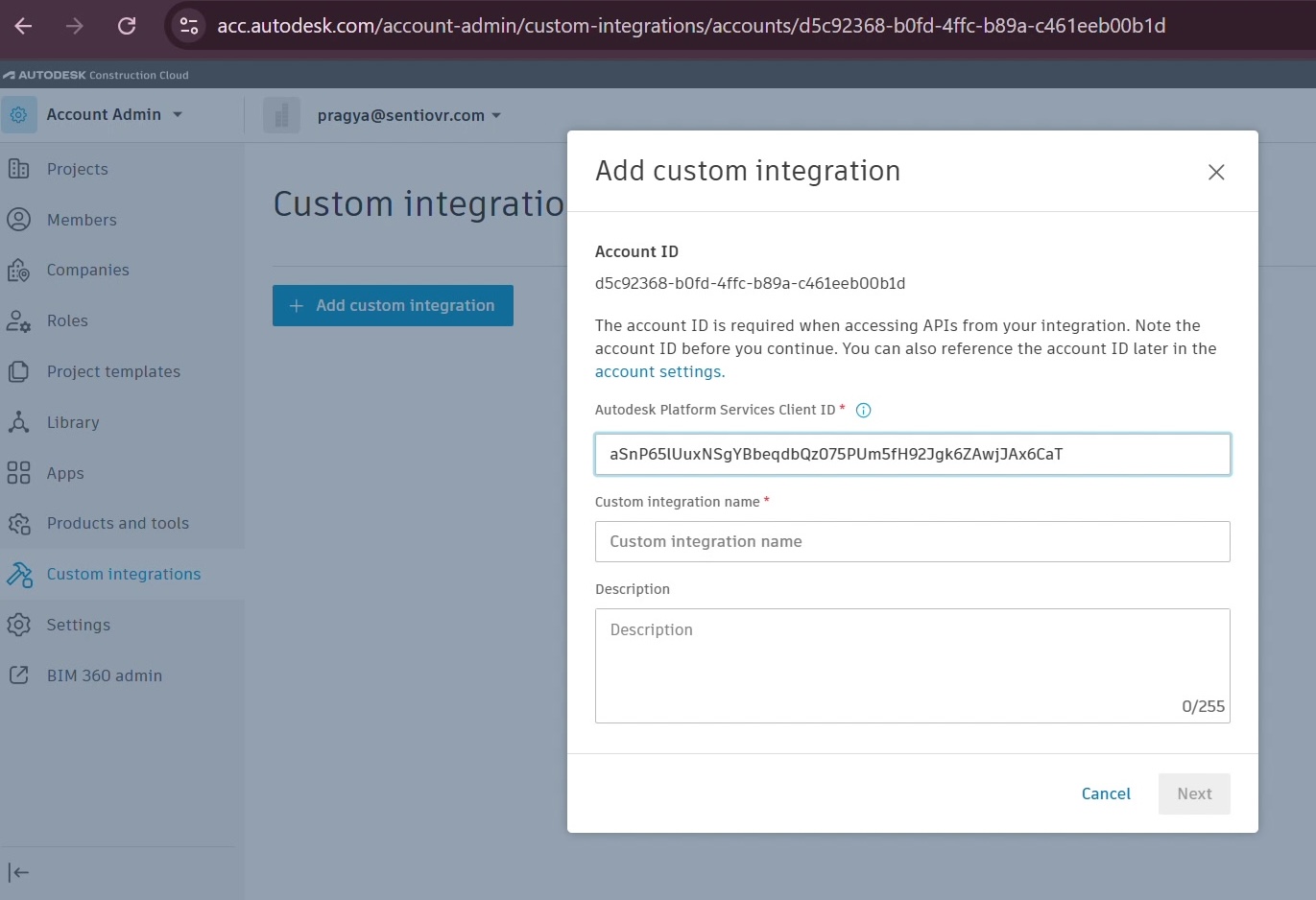Click the Autodesk Construction Cloud logo
1316x900 pixels.
[x=95, y=75]
